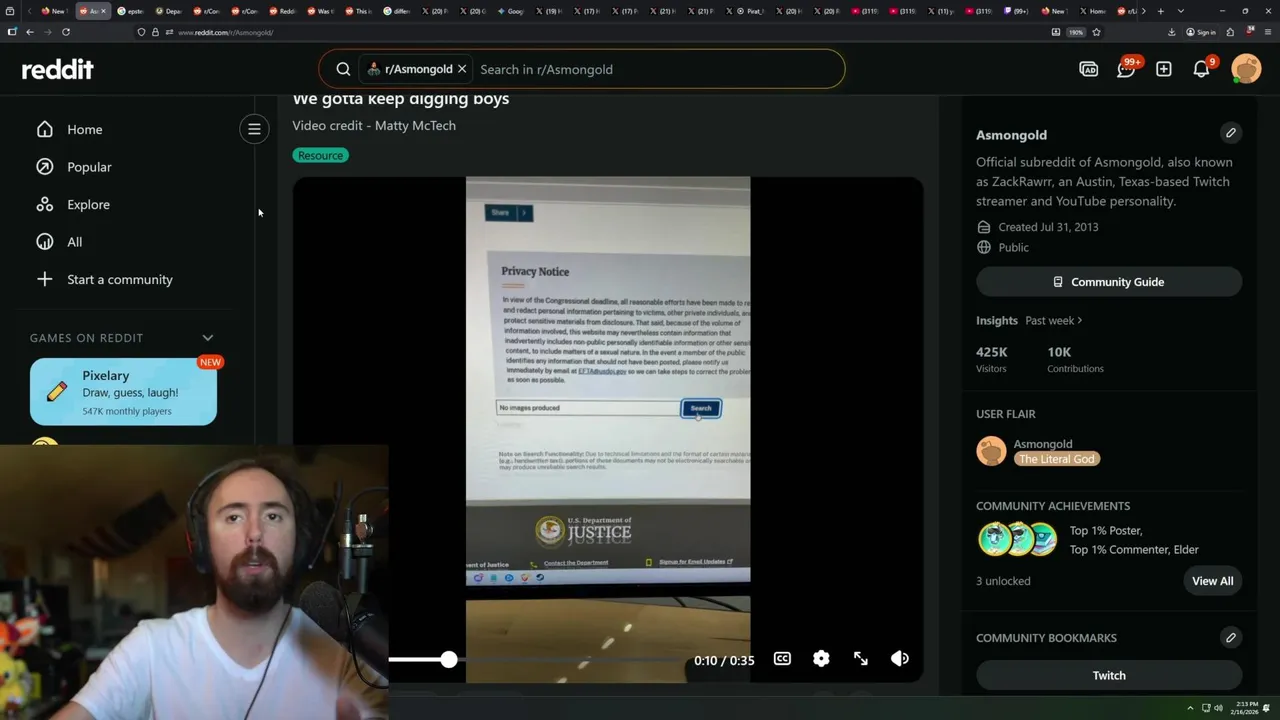Open the taskbar clock
Viewport: 1280px width, 720px height.
tap(1246, 708)
